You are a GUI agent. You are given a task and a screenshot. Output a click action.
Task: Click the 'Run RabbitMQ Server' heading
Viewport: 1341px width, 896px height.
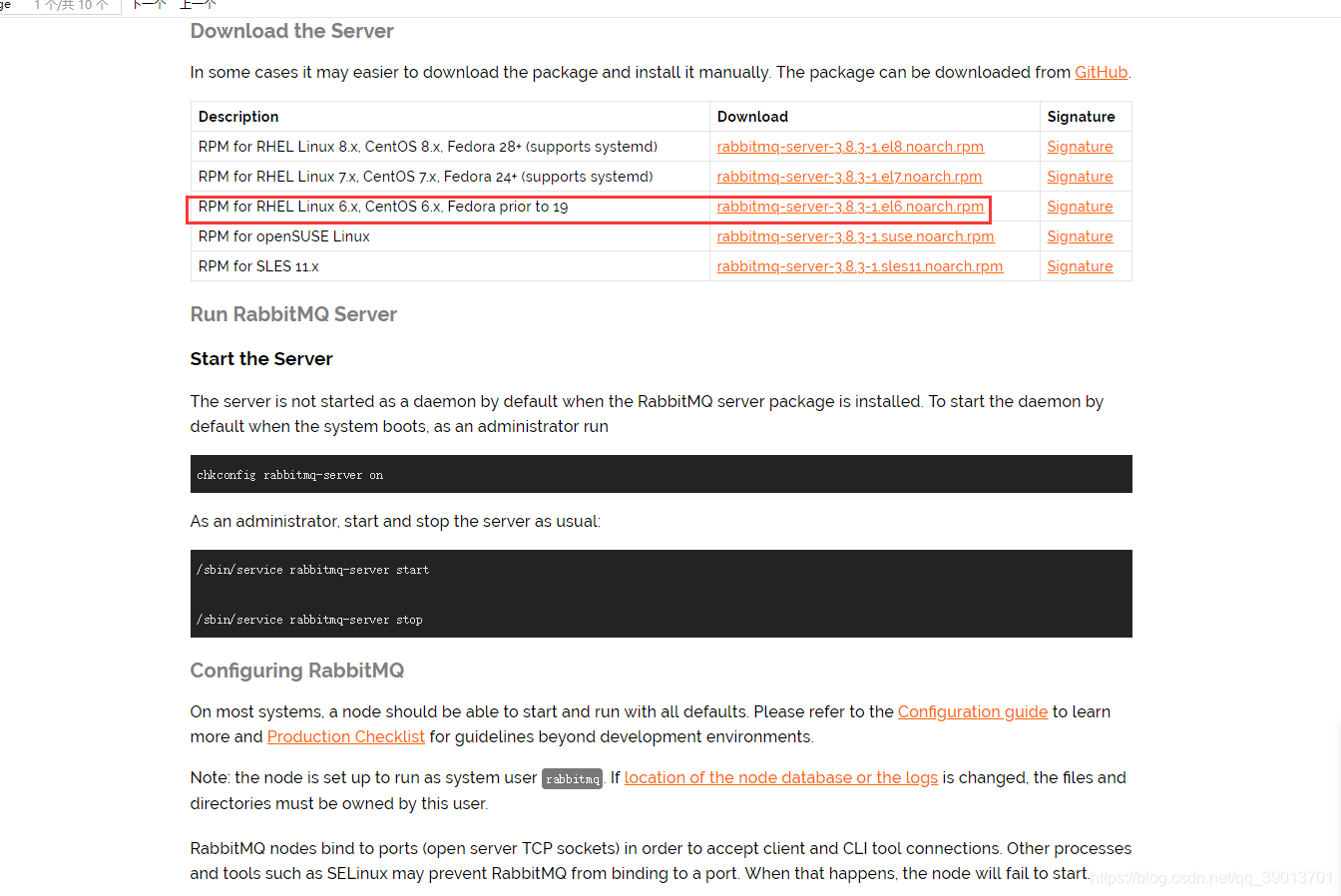pyautogui.click(x=293, y=314)
